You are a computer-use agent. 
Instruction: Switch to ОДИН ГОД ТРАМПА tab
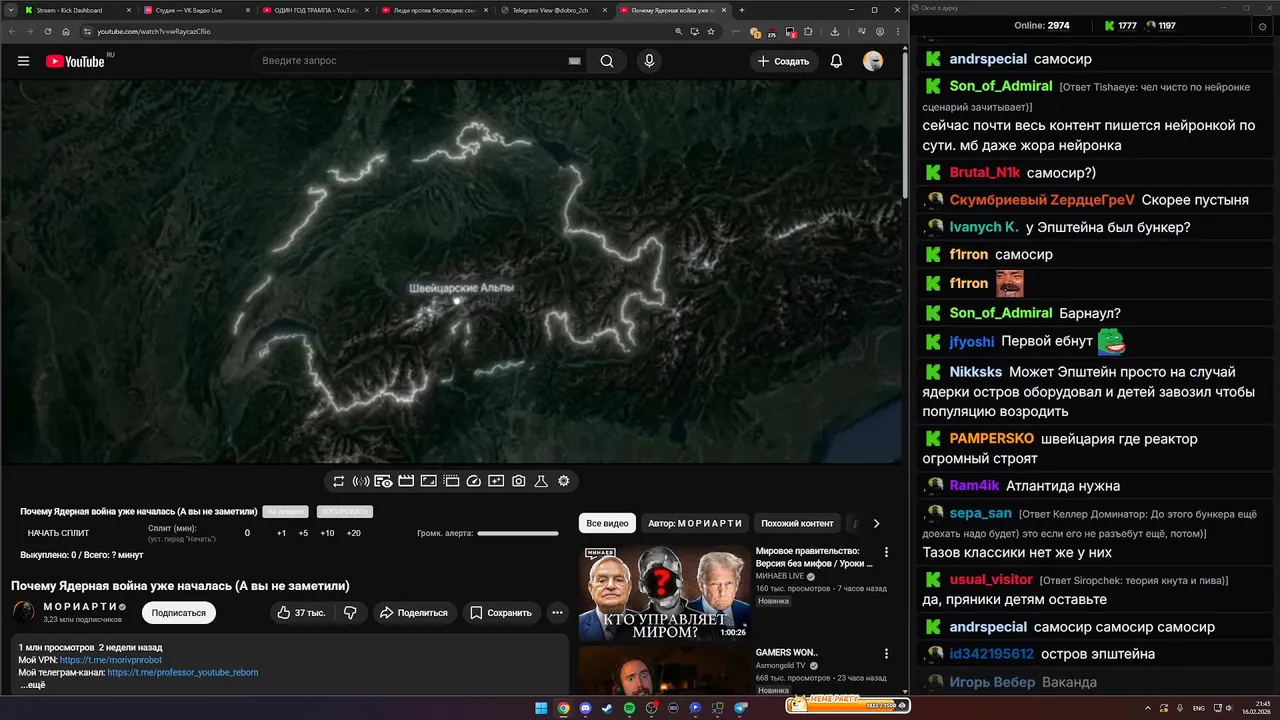point(315,10)
